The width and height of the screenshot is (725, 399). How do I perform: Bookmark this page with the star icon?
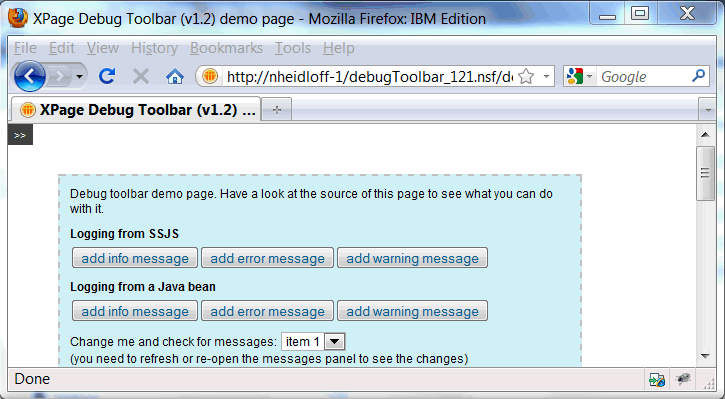pos(526,76)
